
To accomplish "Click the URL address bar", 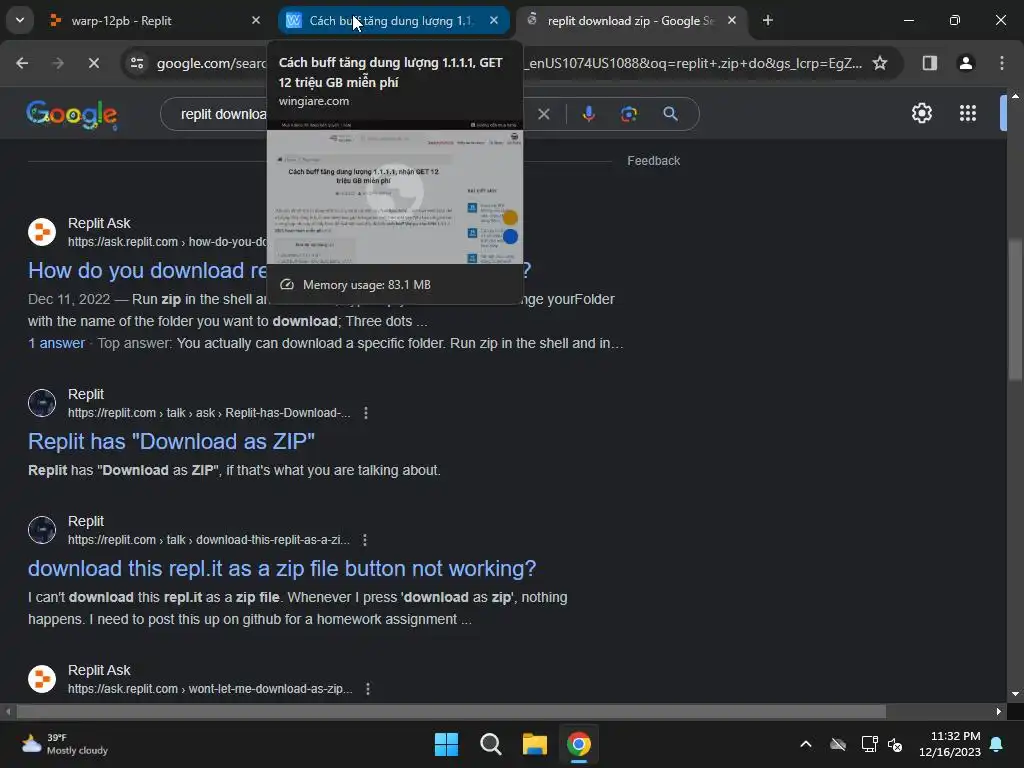I will 511,63.
